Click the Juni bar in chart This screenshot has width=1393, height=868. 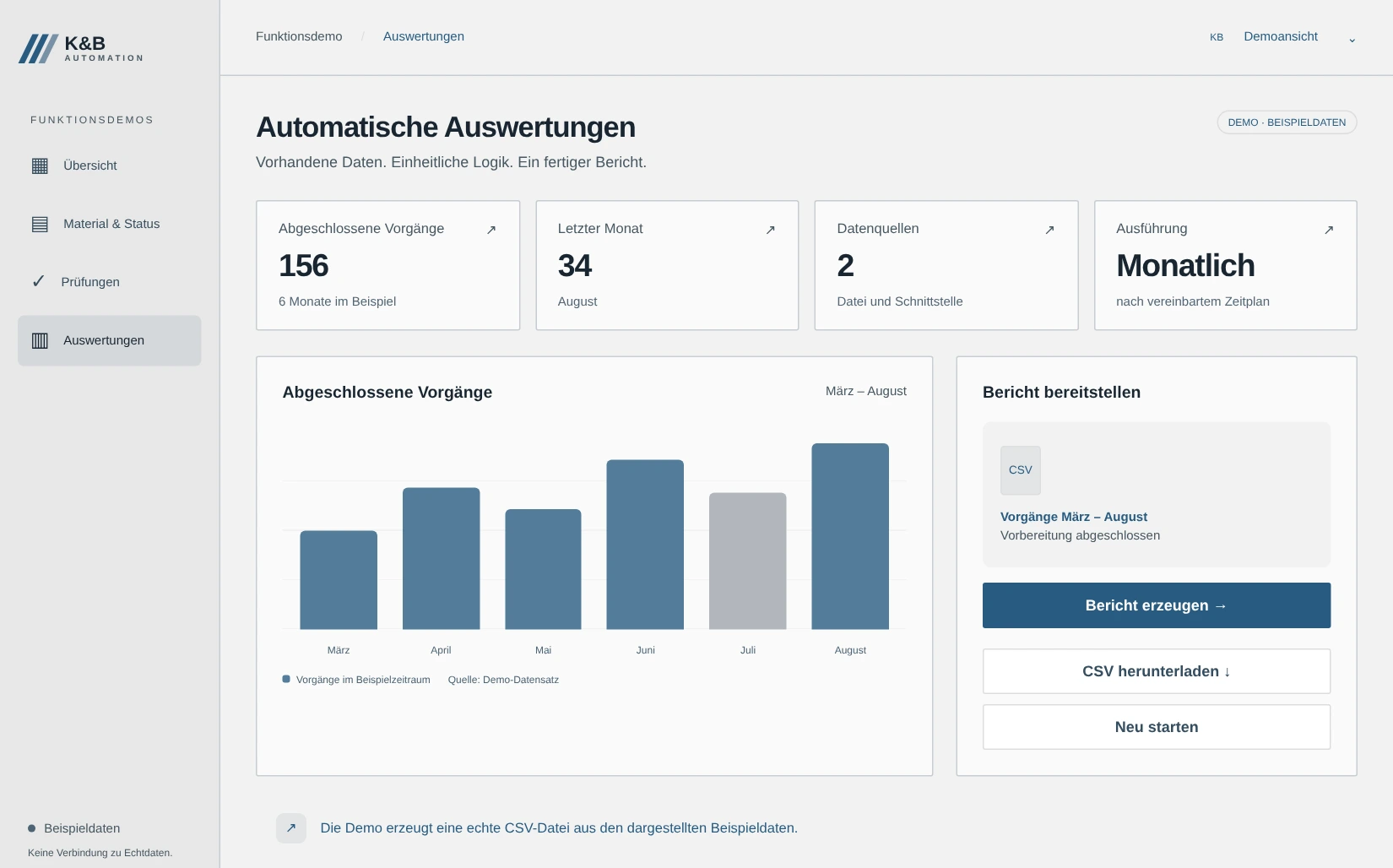tap(645, 545)
